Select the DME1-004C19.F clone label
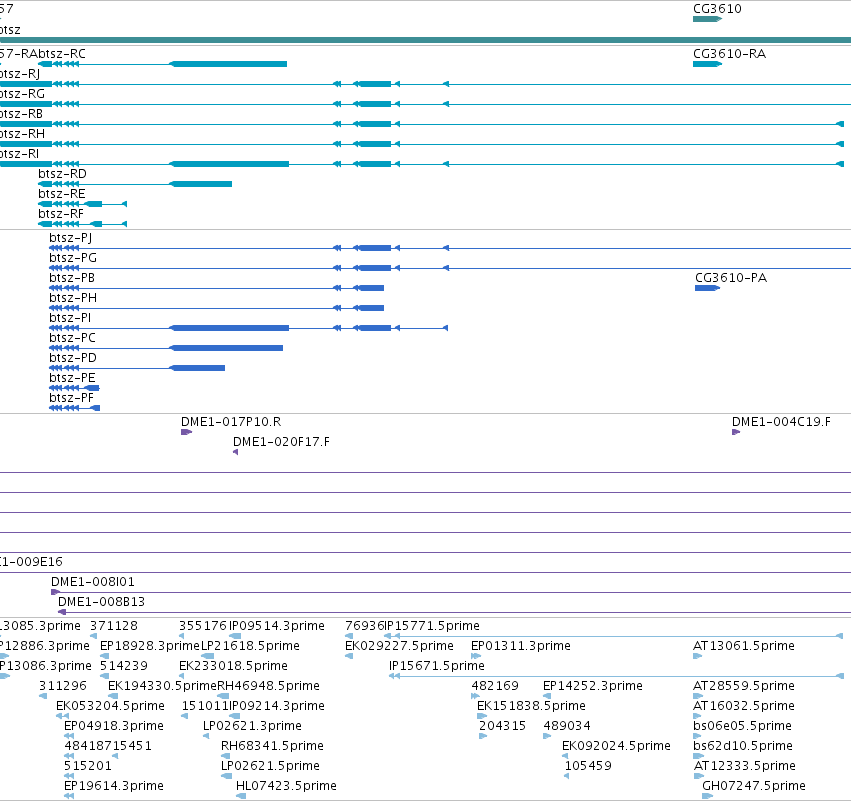Screen dimensions: 851x801 tap(781, 422)
